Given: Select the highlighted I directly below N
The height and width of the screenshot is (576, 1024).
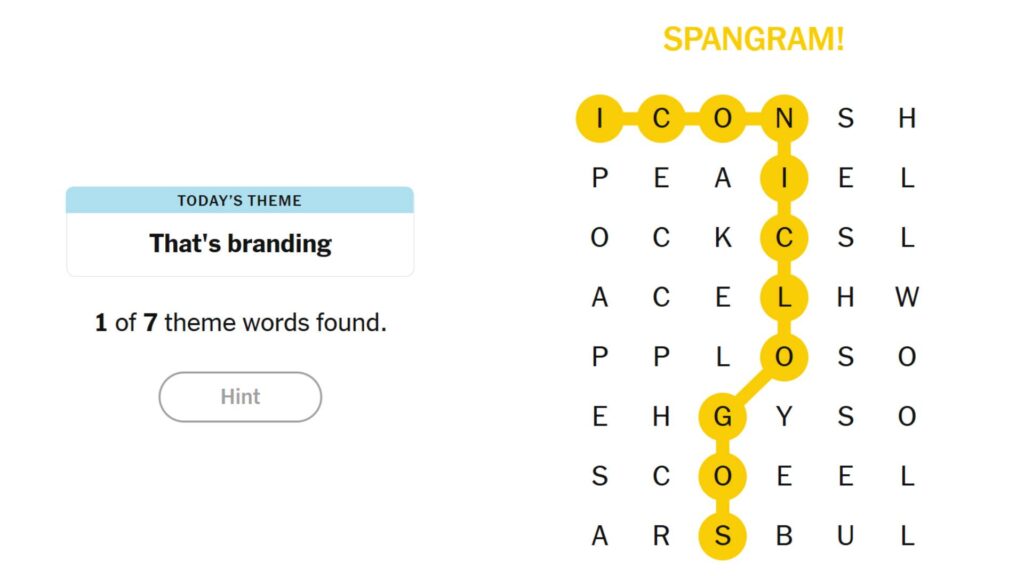Looking at the screenshot, I should coord(784,179).
